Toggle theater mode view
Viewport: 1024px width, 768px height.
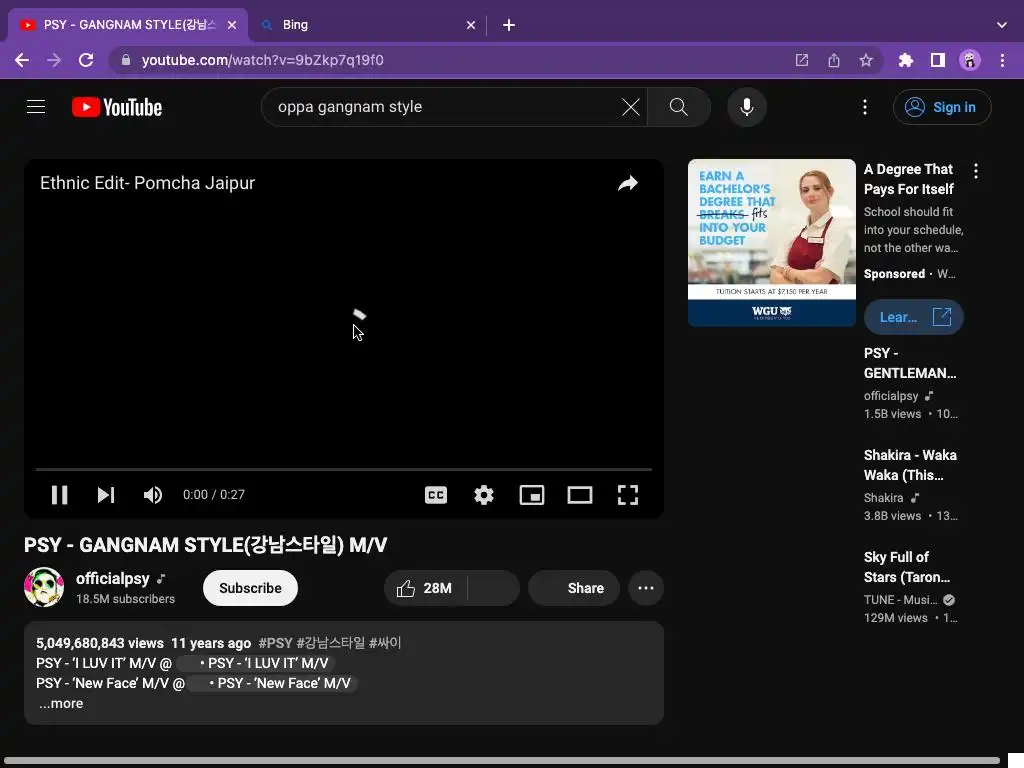(x=580, y=495)
